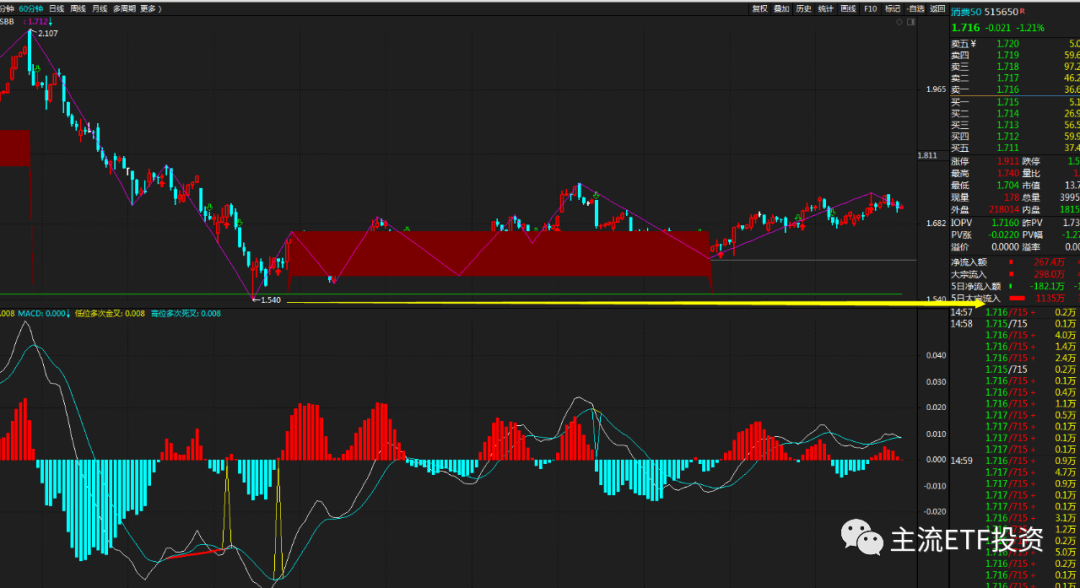Viewport: 1080px width, 588px height.
Task: Toggle the side panel icon above the chart
Action: click(911, 22)
